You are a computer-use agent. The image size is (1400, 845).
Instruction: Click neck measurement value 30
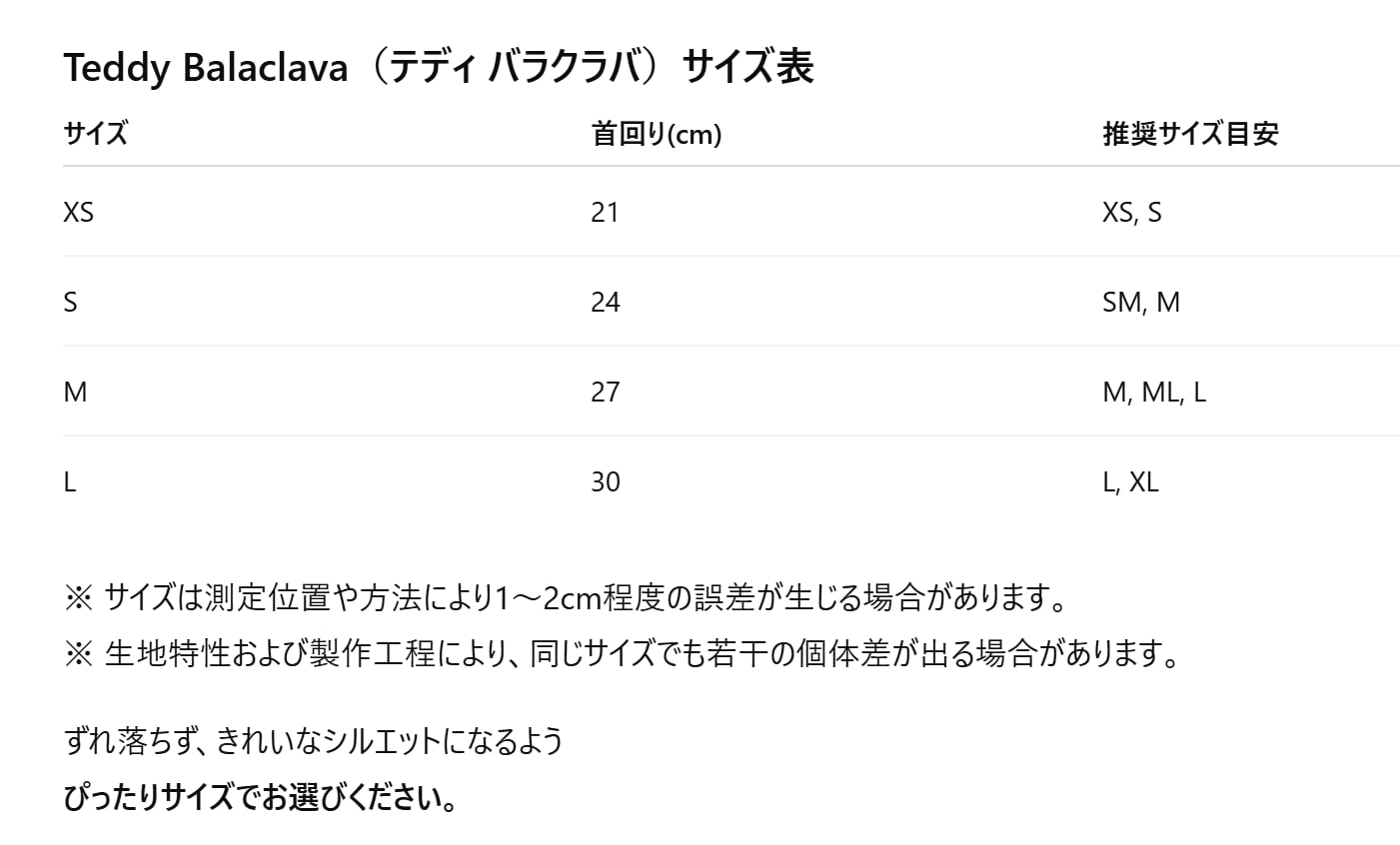click(x=605, y=481)
